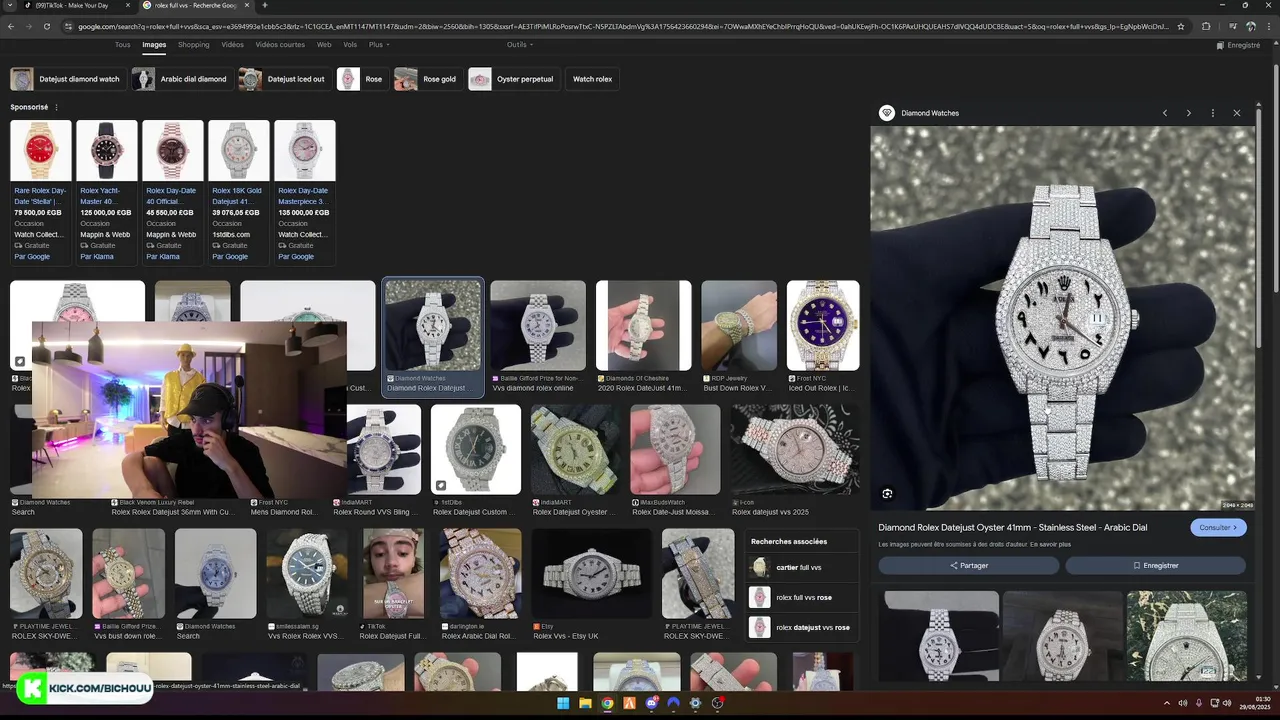This screenshot has width=1280, height=720.
Task: Click the Chrome icon in the taskbar
Action: pos(607,703)
